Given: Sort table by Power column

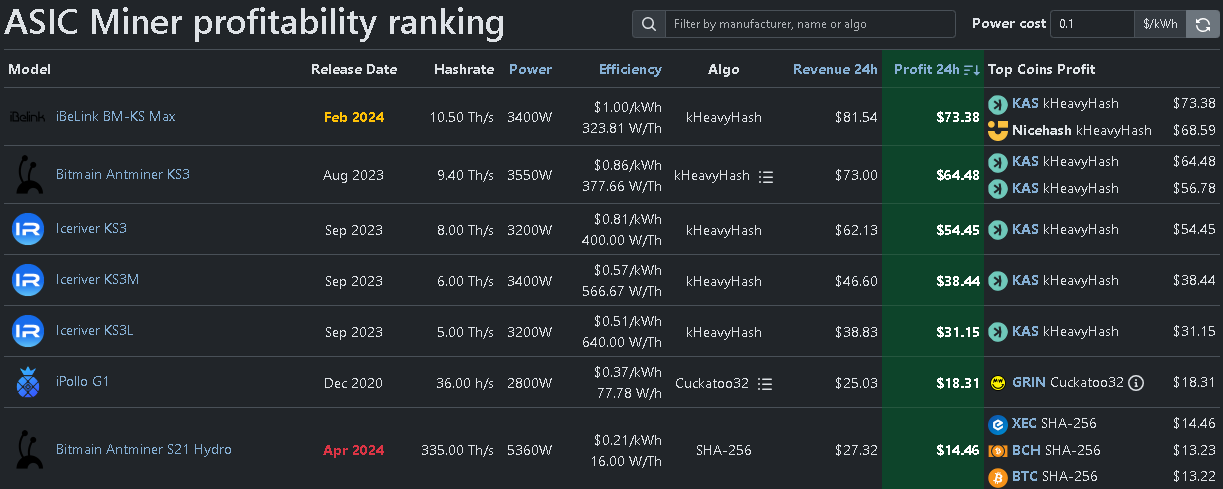Looking at the screenshot, I should (x=530, y=69).
